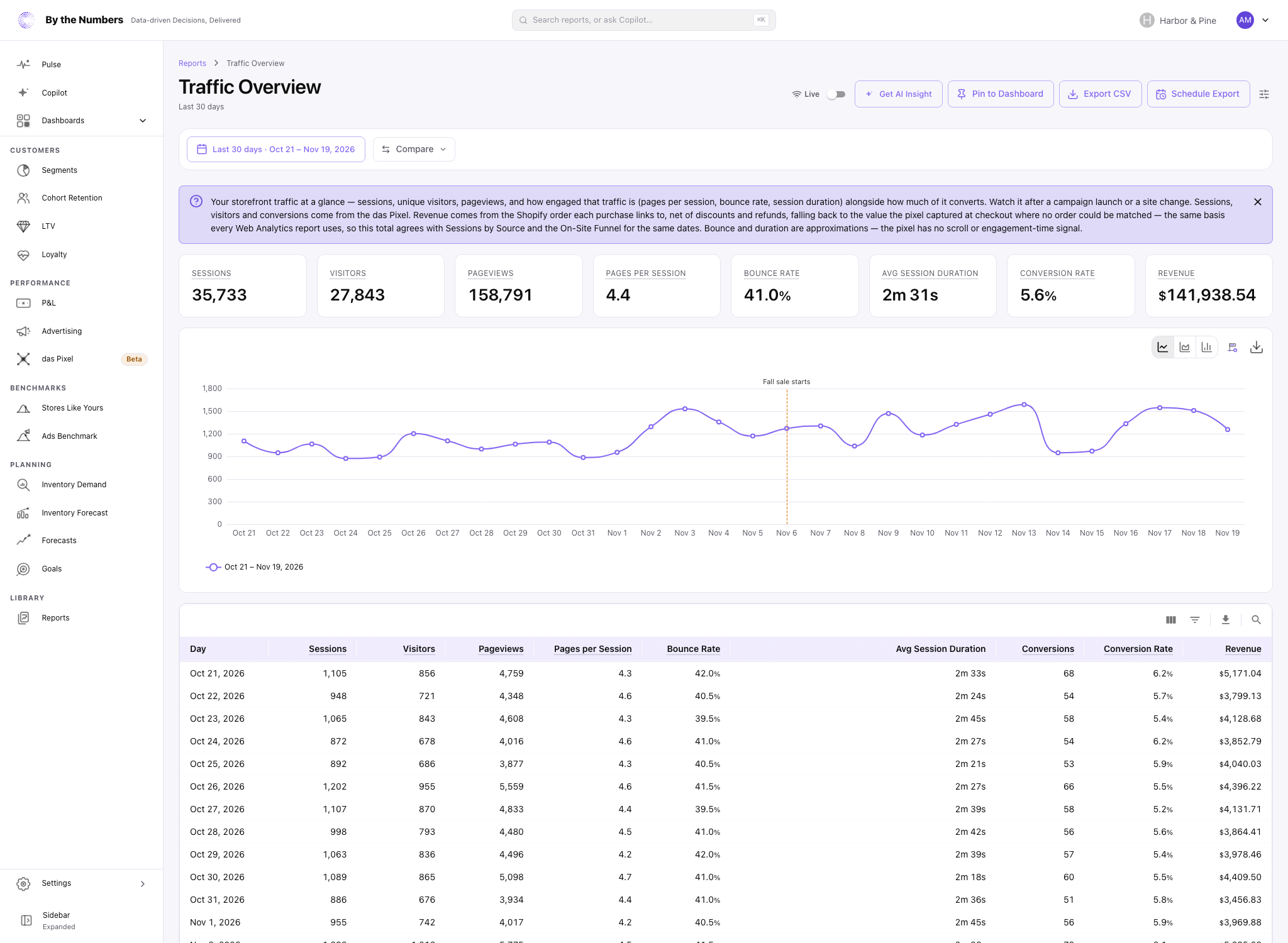The width and height of the screenshot is (1288, 943).
Task: Focus the search reports field
Action: click(643, 20)
